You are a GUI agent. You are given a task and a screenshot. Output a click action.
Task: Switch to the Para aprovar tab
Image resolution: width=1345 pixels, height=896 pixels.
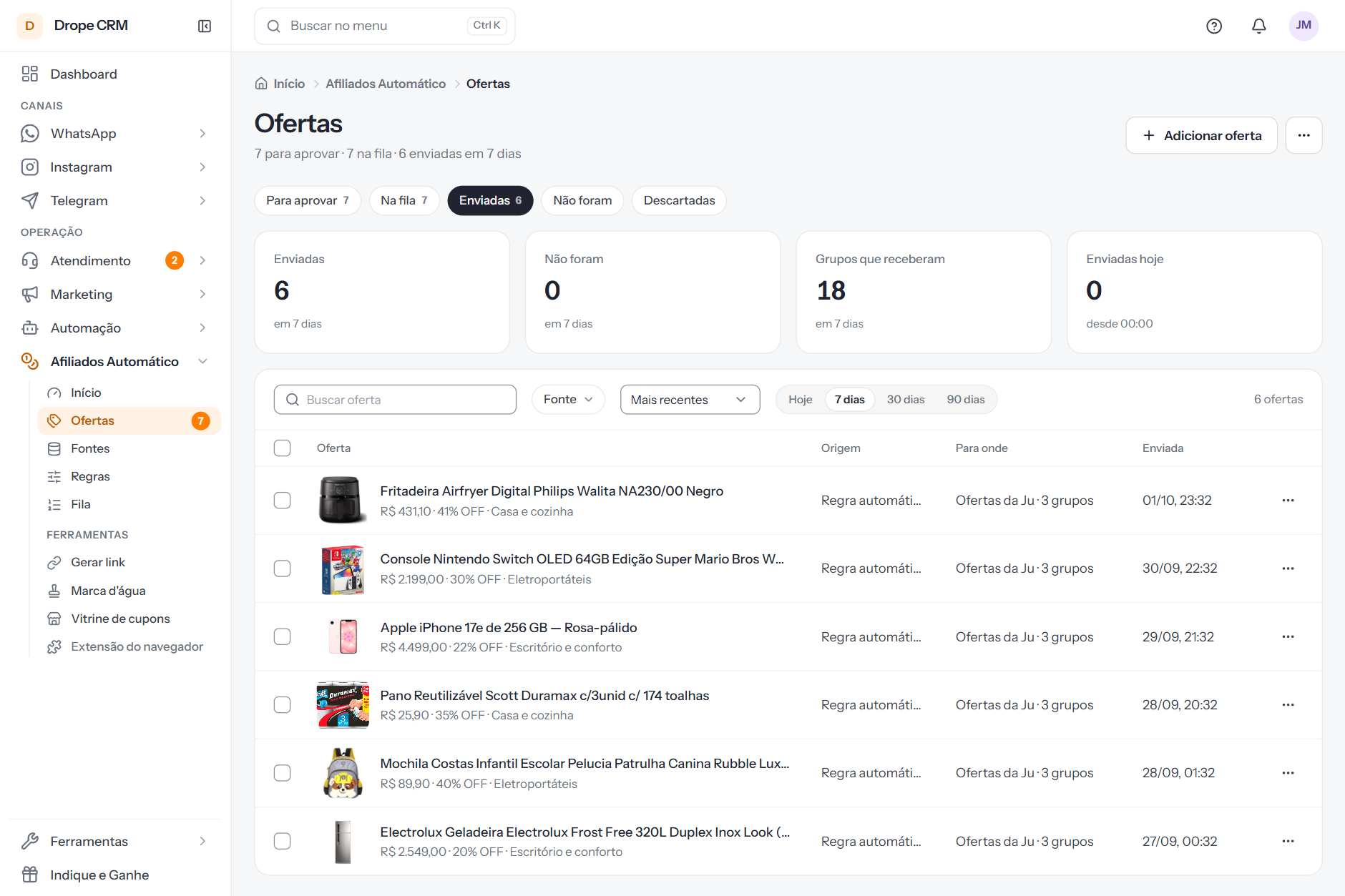pyautogui.click(x=308, y=200)
